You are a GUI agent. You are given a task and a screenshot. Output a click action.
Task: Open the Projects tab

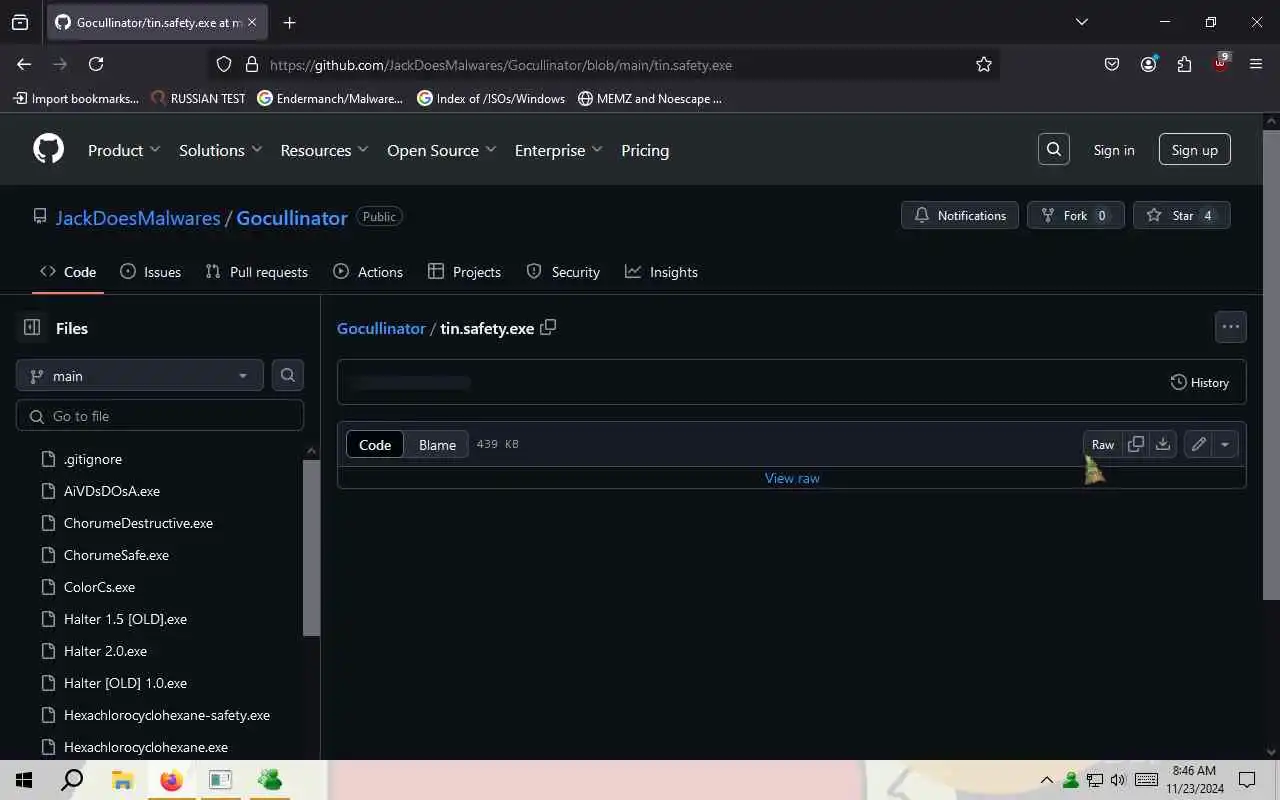pyautogui.click(x=464, y=272)
